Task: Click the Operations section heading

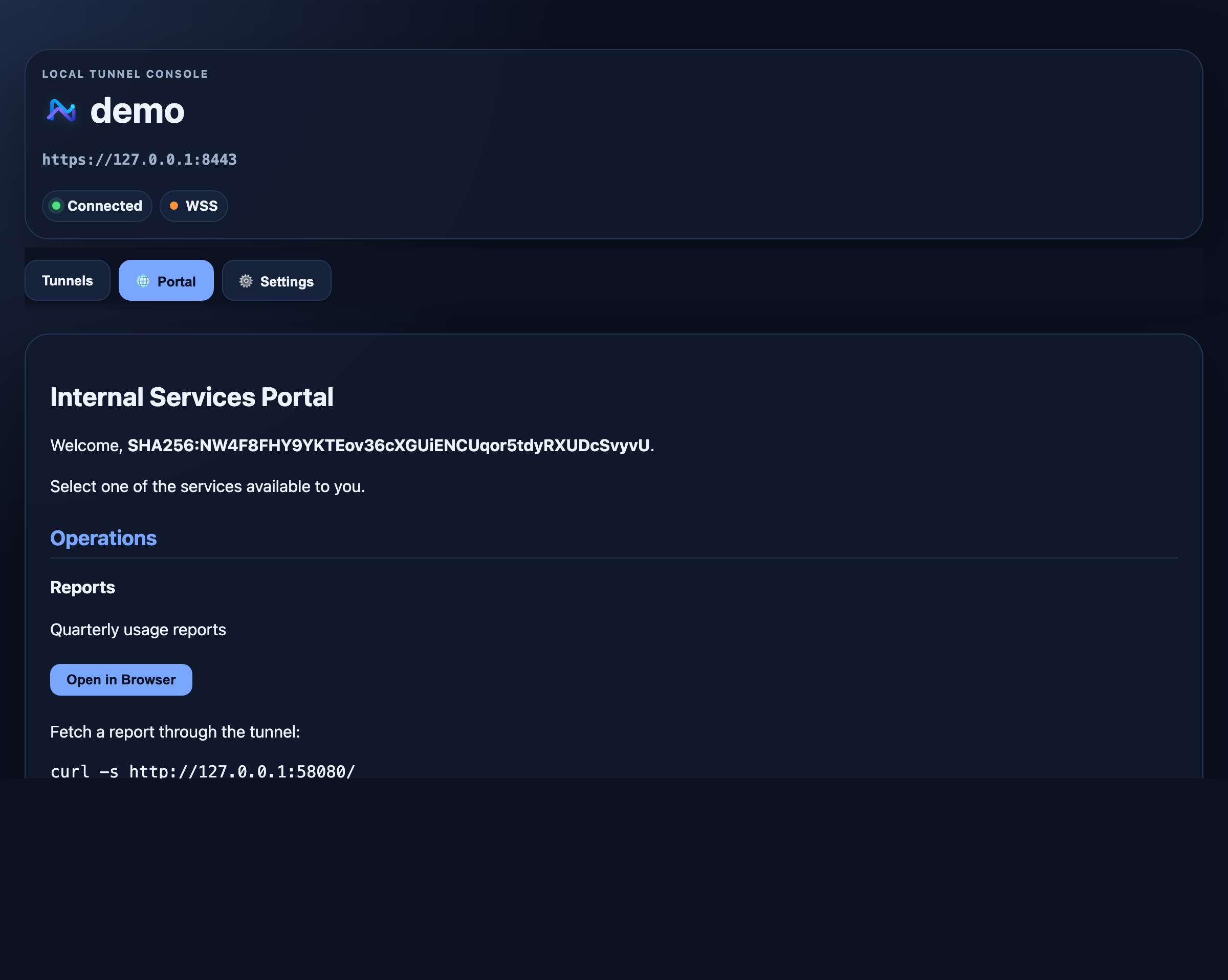Action: coord(103,538)
